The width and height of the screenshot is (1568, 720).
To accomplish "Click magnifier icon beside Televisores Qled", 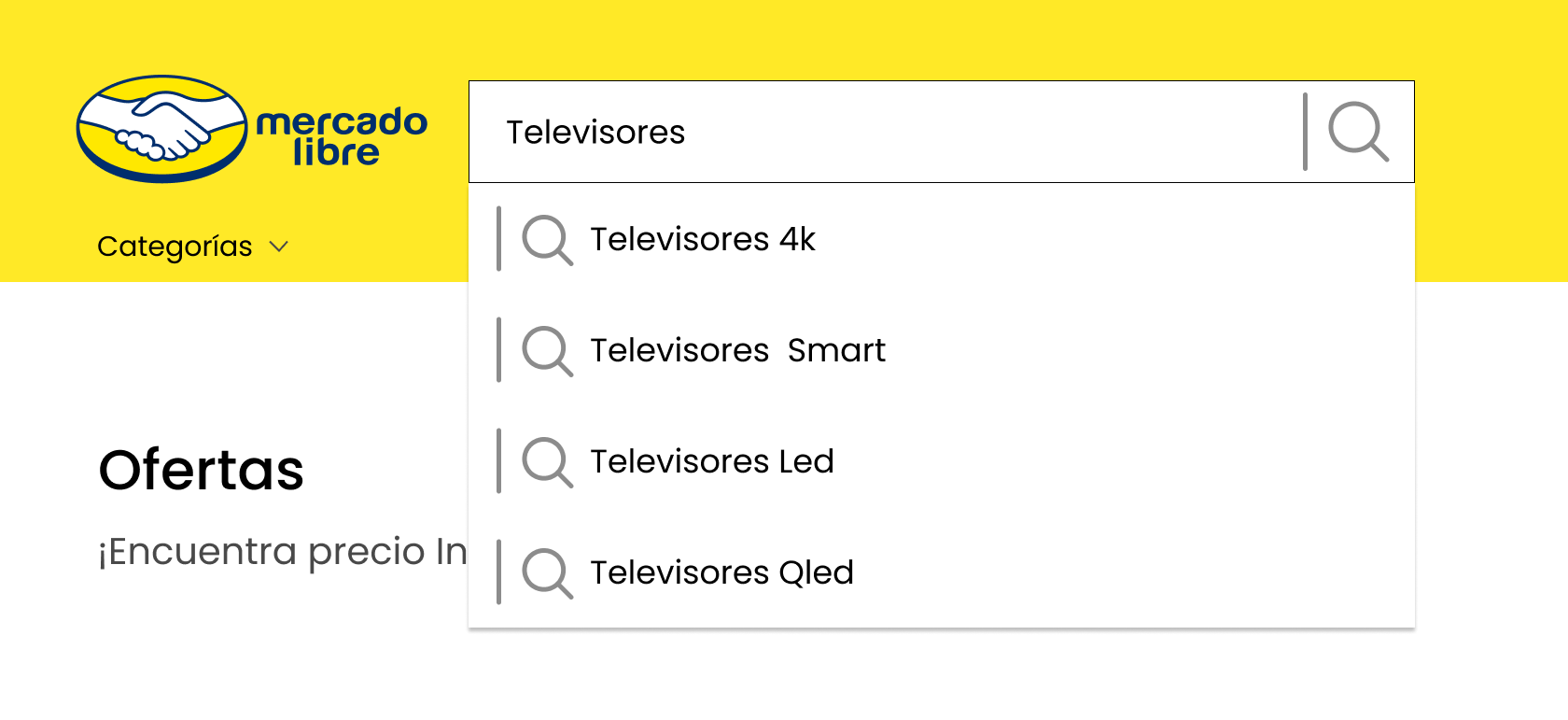I will tap(547, 573).
